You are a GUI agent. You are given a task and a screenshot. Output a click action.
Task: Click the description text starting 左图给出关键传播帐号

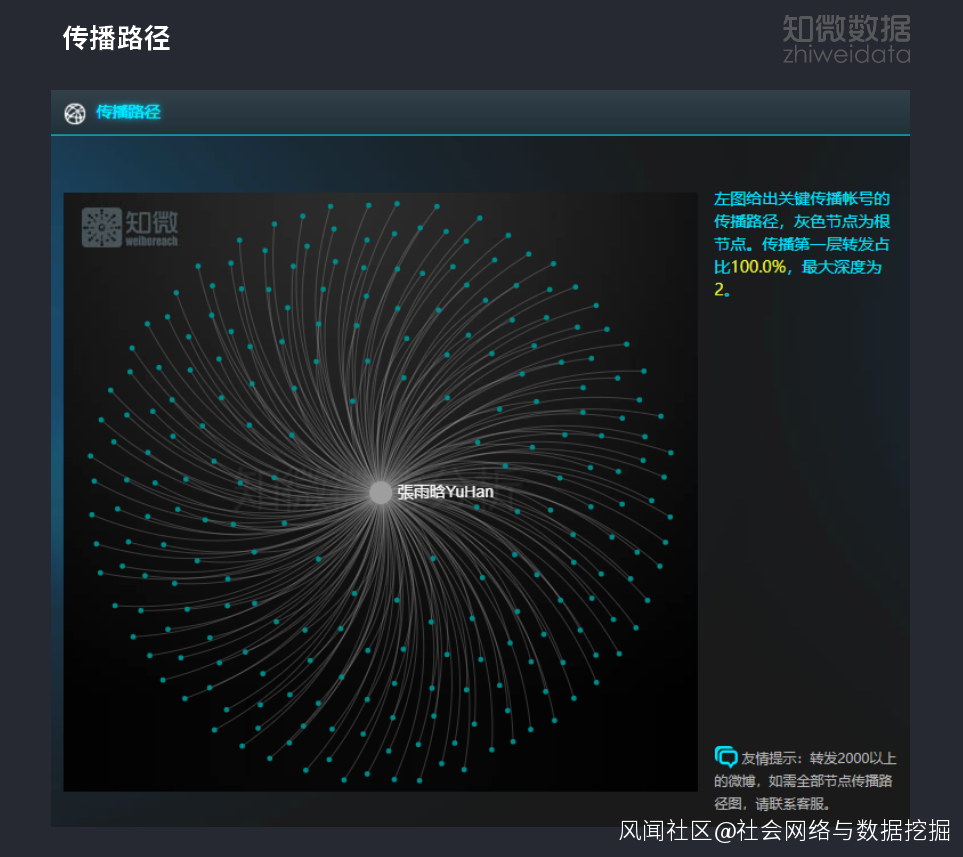(801, 244)
